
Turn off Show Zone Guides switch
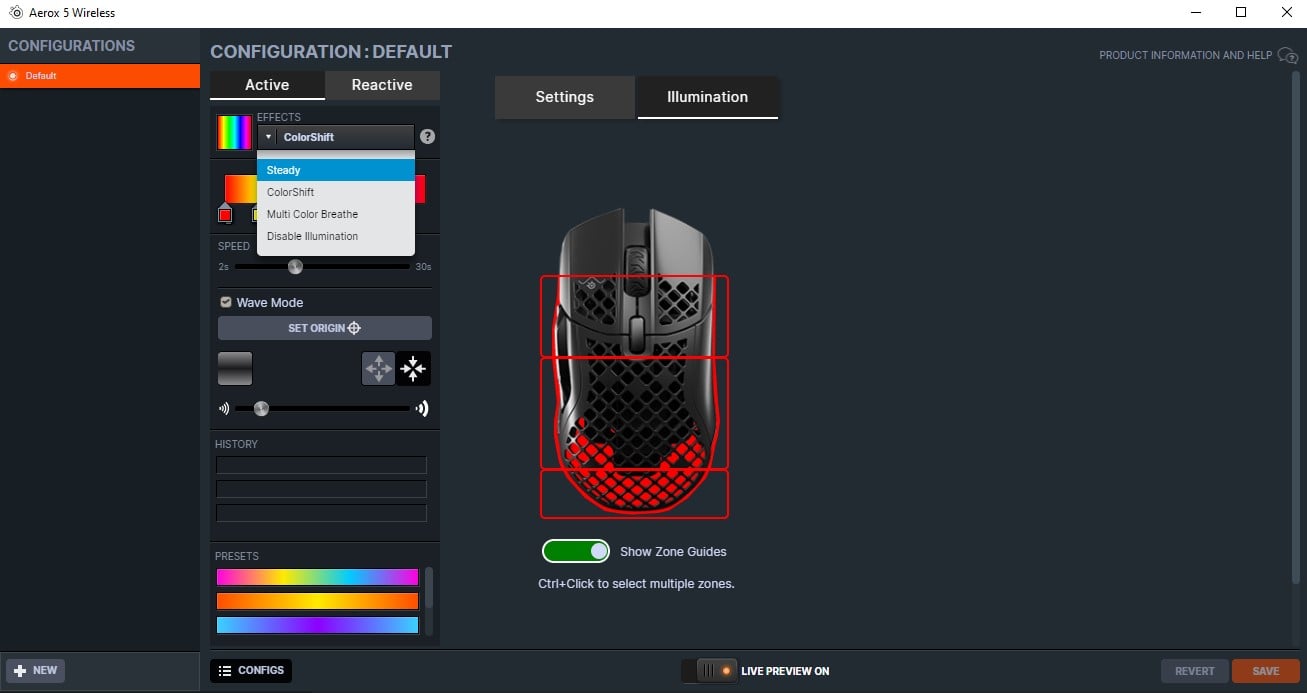click(x=576, y=551)
